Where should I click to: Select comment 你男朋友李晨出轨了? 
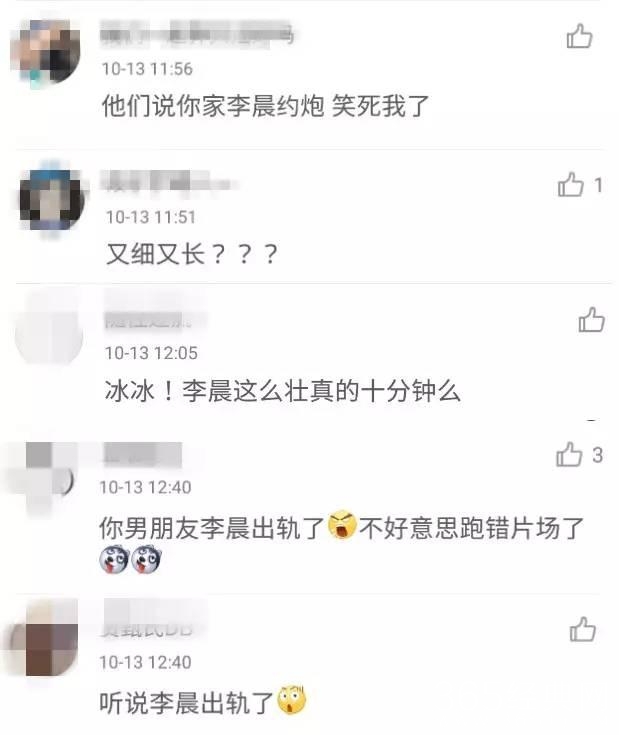pyautogui.click(x=212, y=528)
